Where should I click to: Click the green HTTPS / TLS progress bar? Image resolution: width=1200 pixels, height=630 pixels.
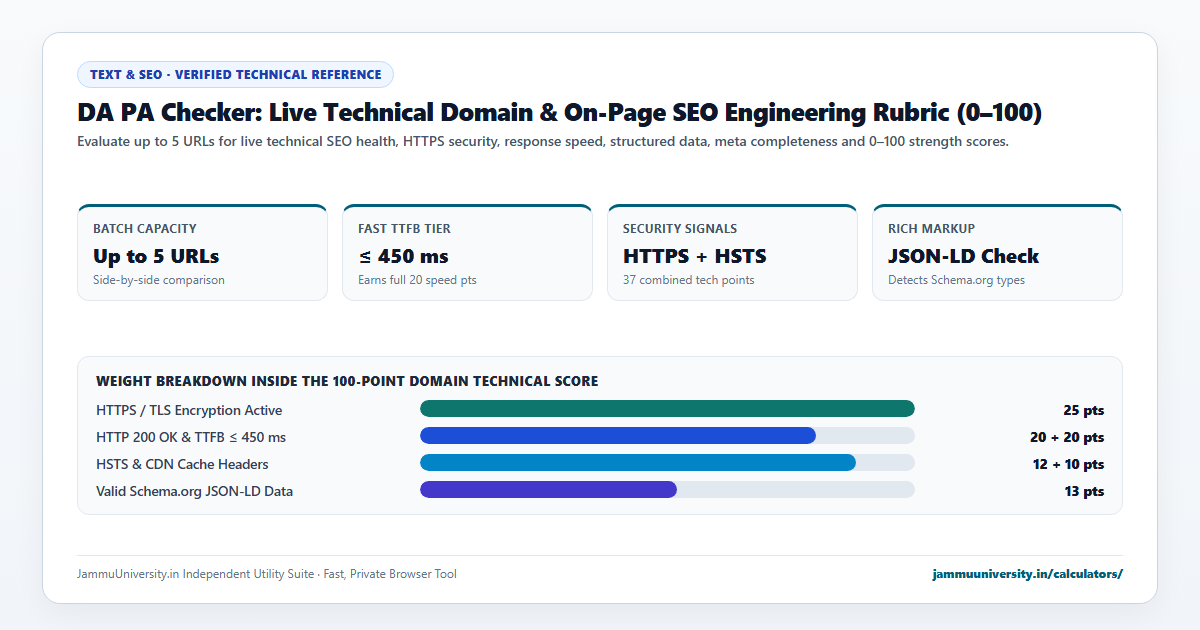click(667, 408)
